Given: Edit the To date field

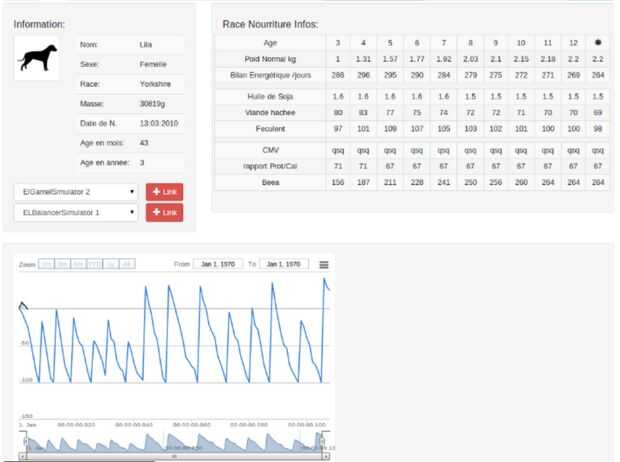Looking at the screenshot, I should (284, 264).
